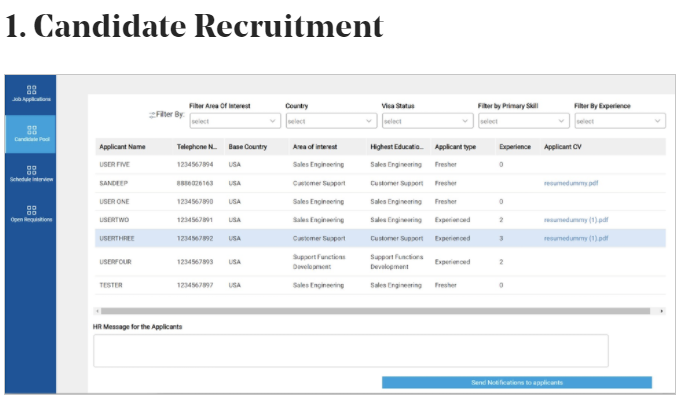Click the Base Country column header

248,147
